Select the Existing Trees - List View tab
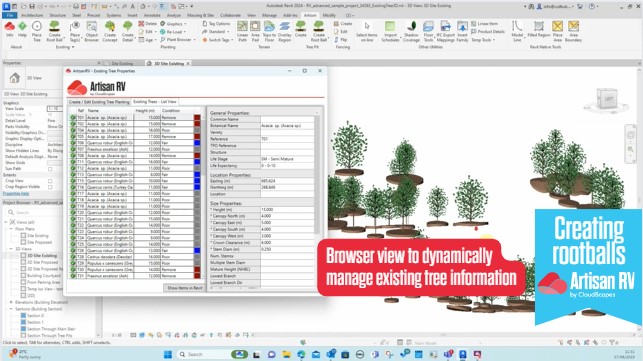Screen dimensions: 643x361 tap(155, 102)
